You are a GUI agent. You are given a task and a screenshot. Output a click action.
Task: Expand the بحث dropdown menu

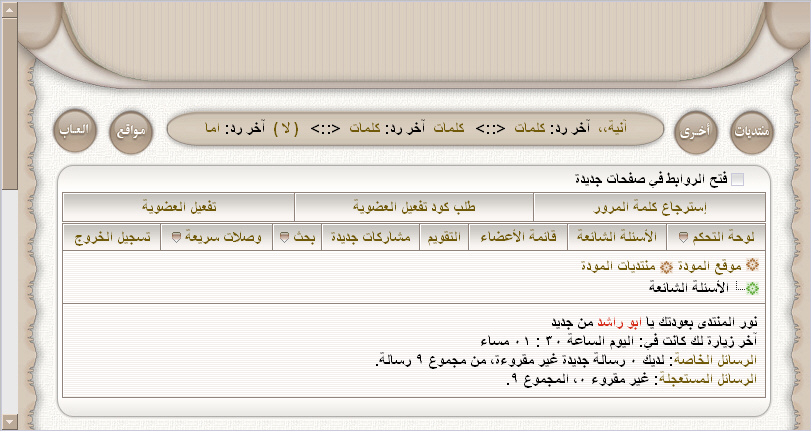[298, 238]
